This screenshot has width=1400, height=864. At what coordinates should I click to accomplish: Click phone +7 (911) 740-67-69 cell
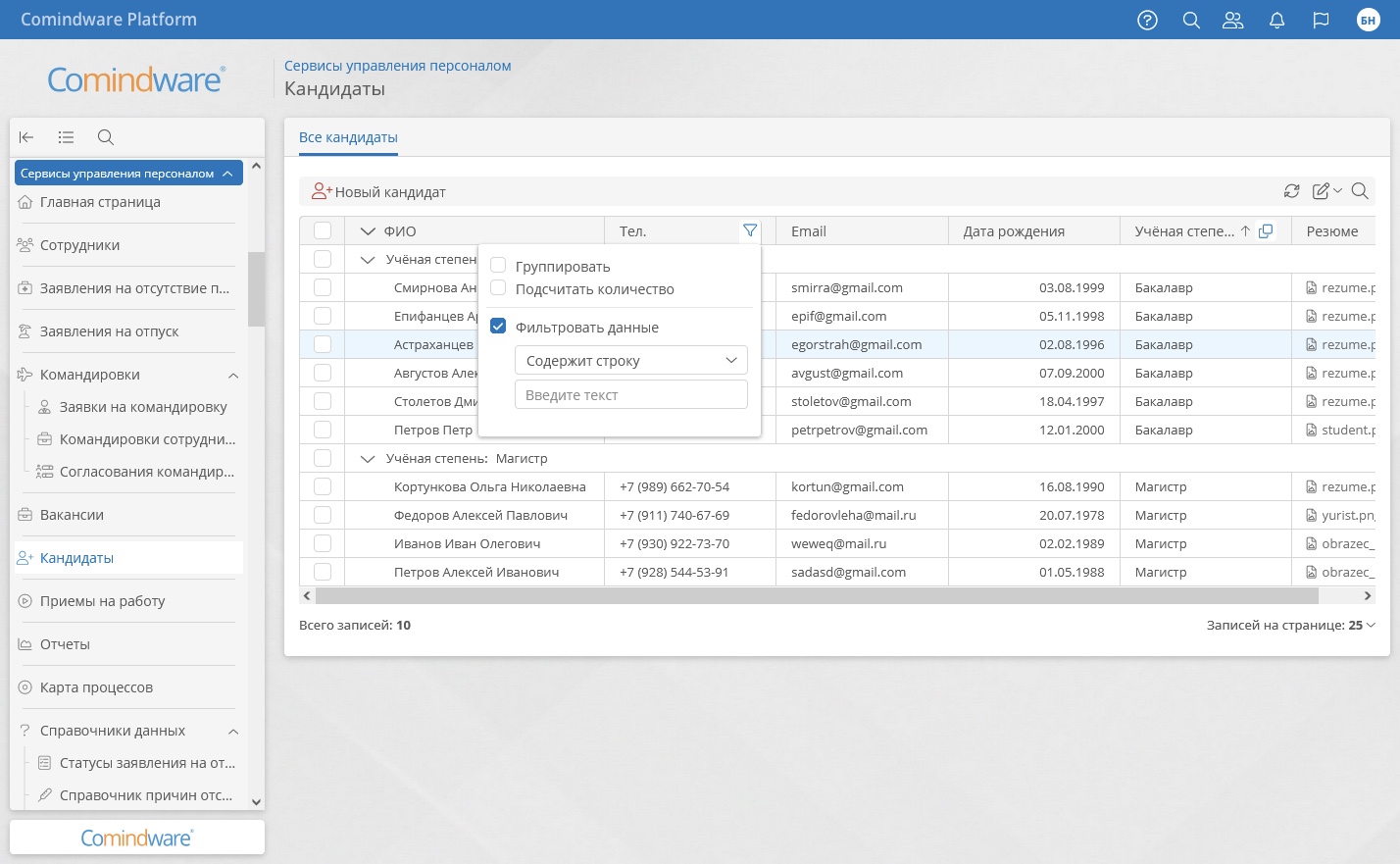point(690,515)
